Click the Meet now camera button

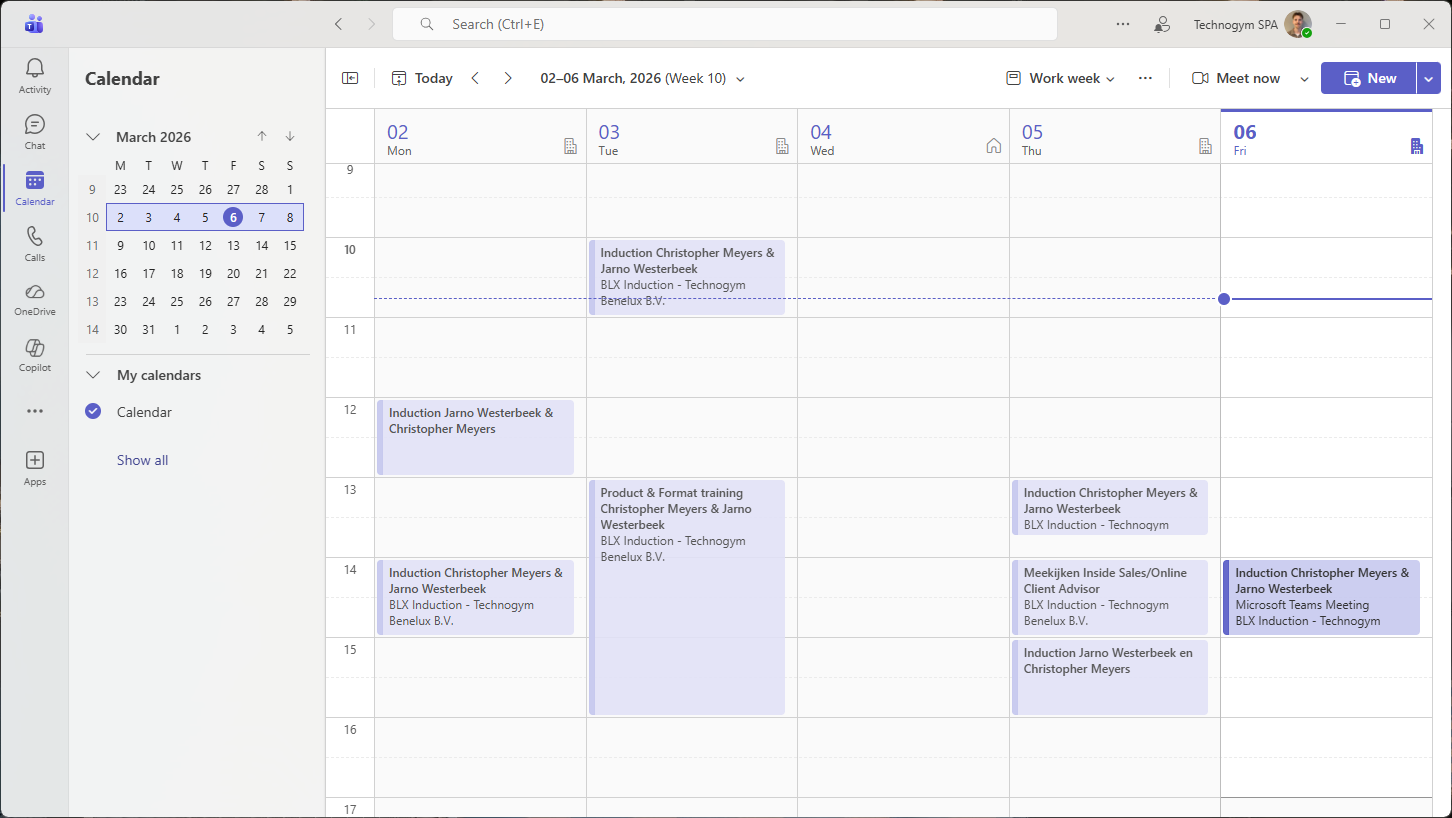[x=1236, y=78]
